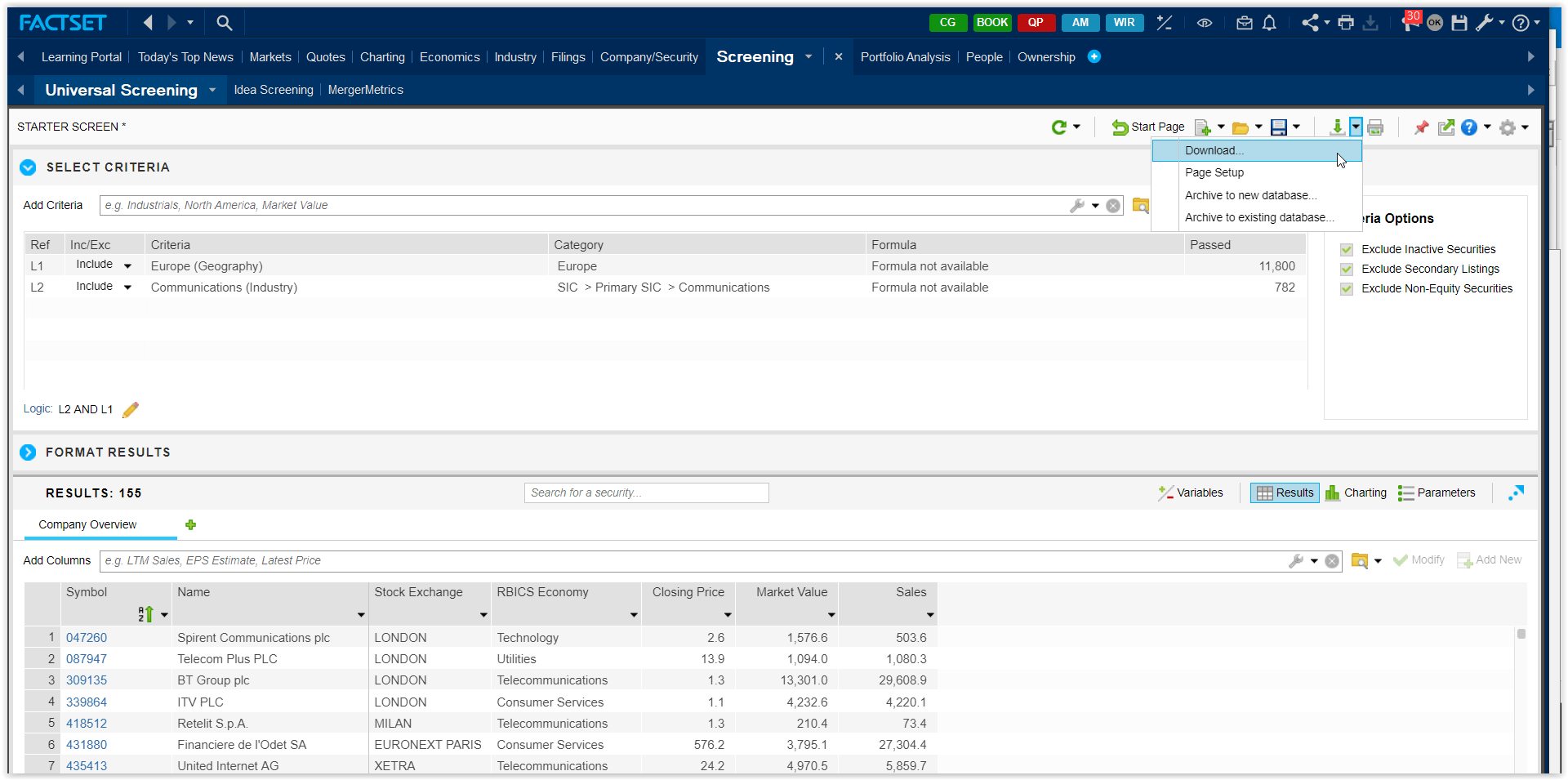Click the Search for a security field
1568x780 pixels.
coord(646,493)
